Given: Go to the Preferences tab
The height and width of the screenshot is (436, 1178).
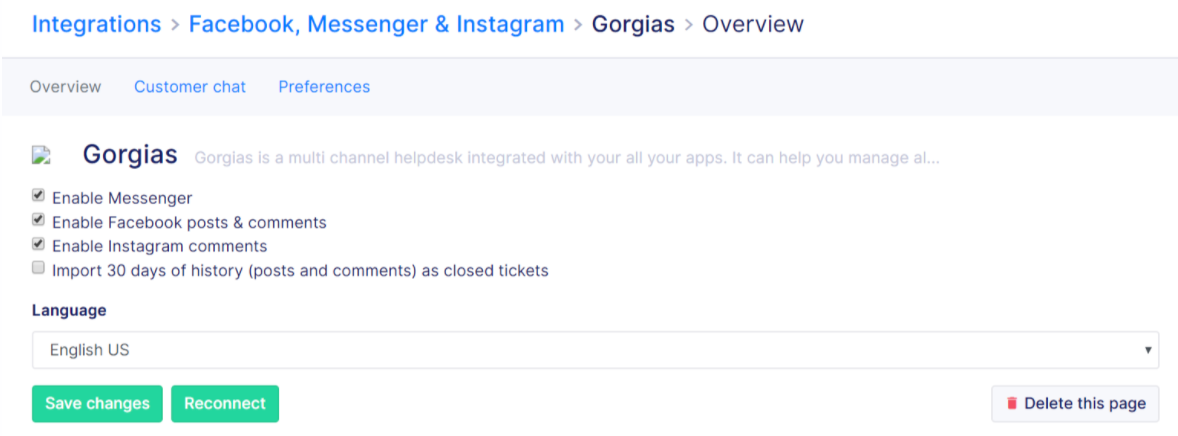Looking at the screenshot, I should point(324,87).
